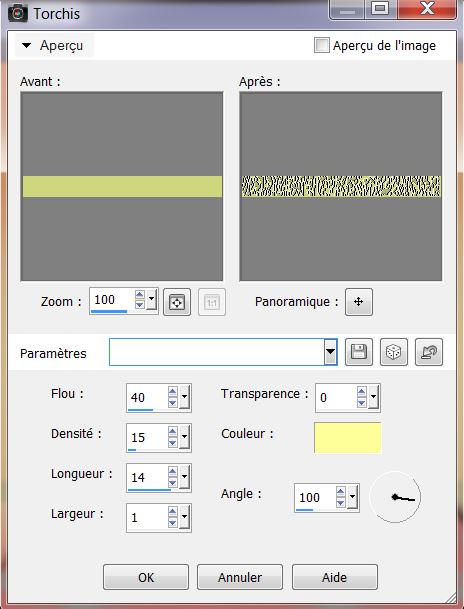Click the fit-to-window zoom icon
464x609 pixels.
177,302
